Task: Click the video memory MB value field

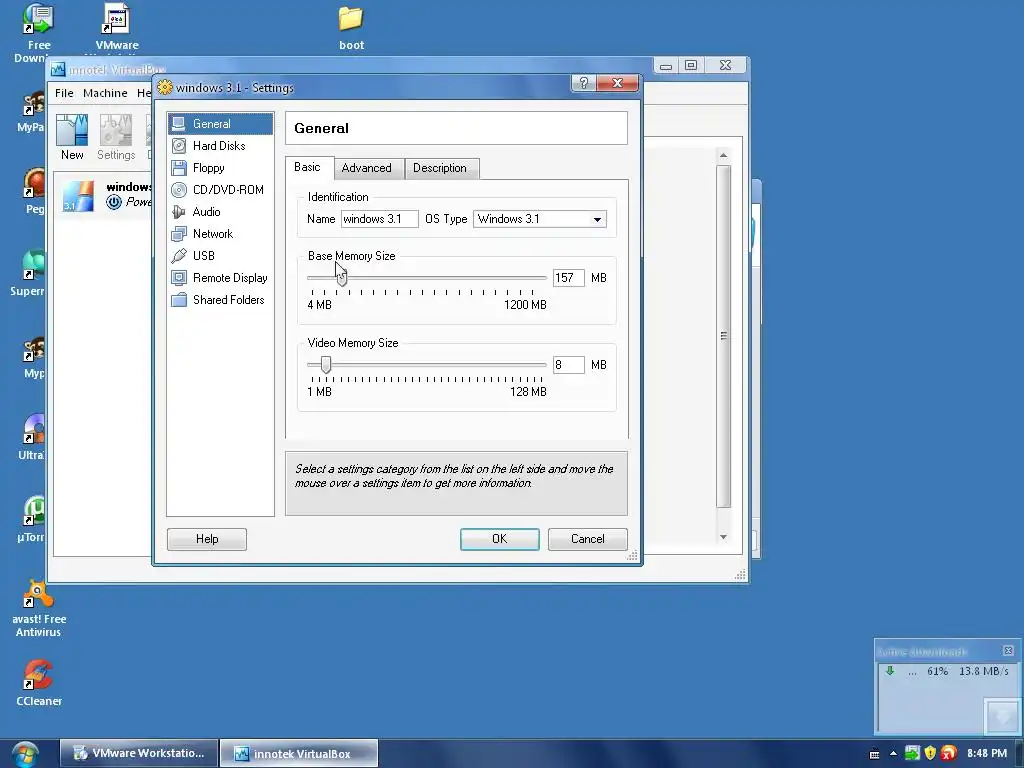Action: [x=568, y=364]
